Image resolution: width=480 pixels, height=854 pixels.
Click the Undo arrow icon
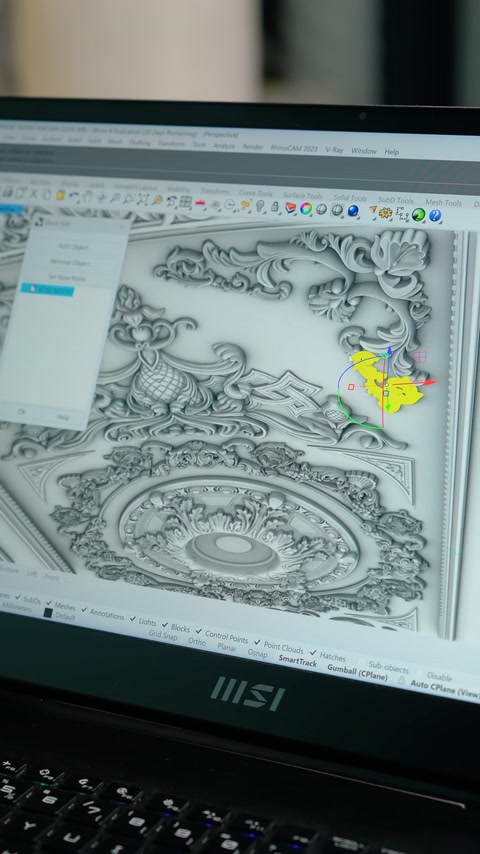[x=74, y=196]
